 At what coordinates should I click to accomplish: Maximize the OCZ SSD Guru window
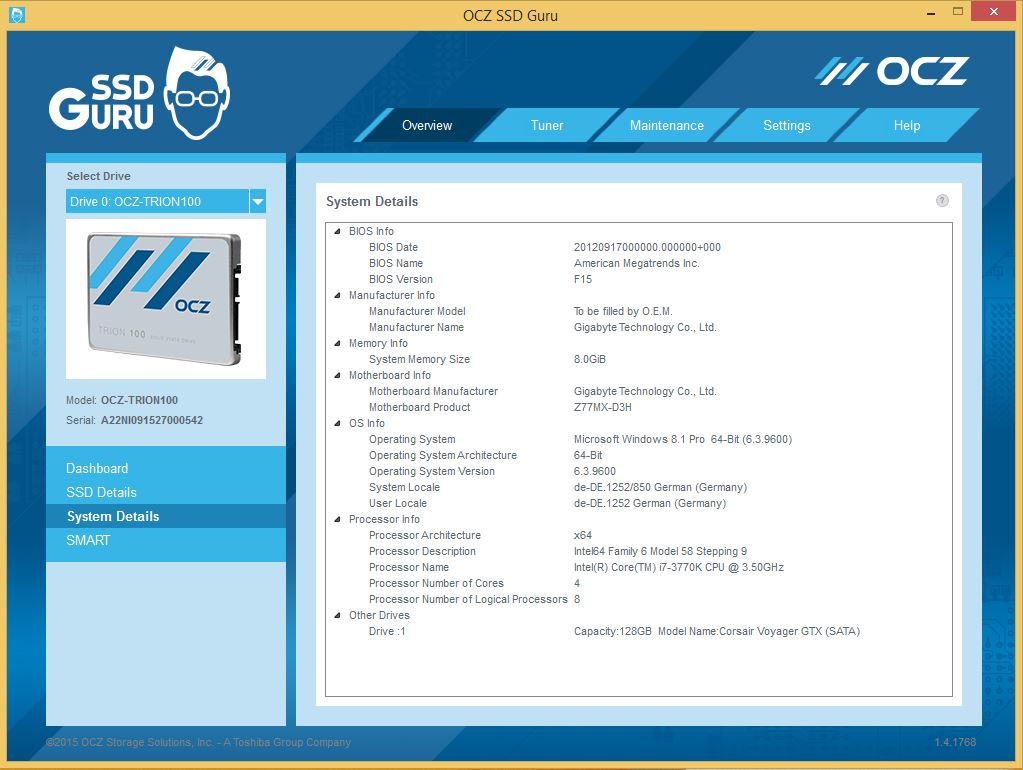(x=958, y=12)
